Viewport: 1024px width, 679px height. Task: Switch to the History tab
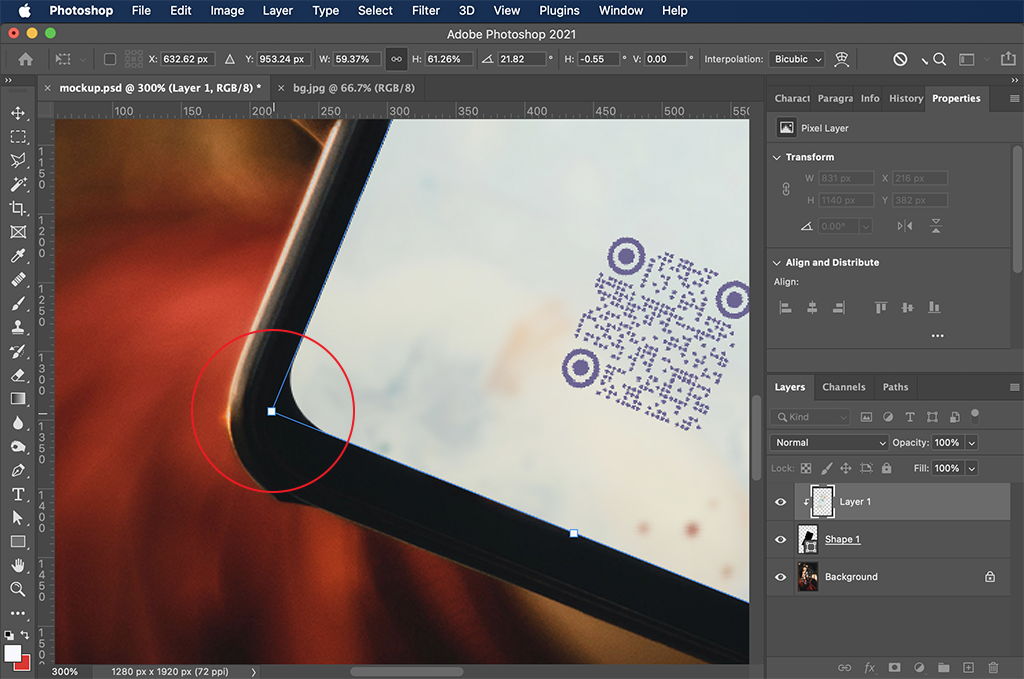click(x=906, y=99)
